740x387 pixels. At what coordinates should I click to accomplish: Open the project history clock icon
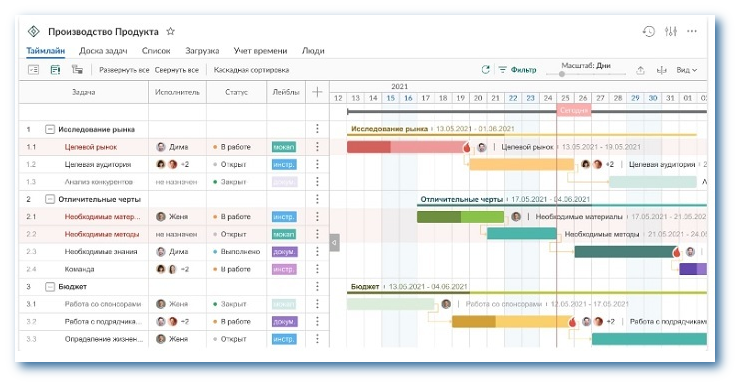pos(649,32)
